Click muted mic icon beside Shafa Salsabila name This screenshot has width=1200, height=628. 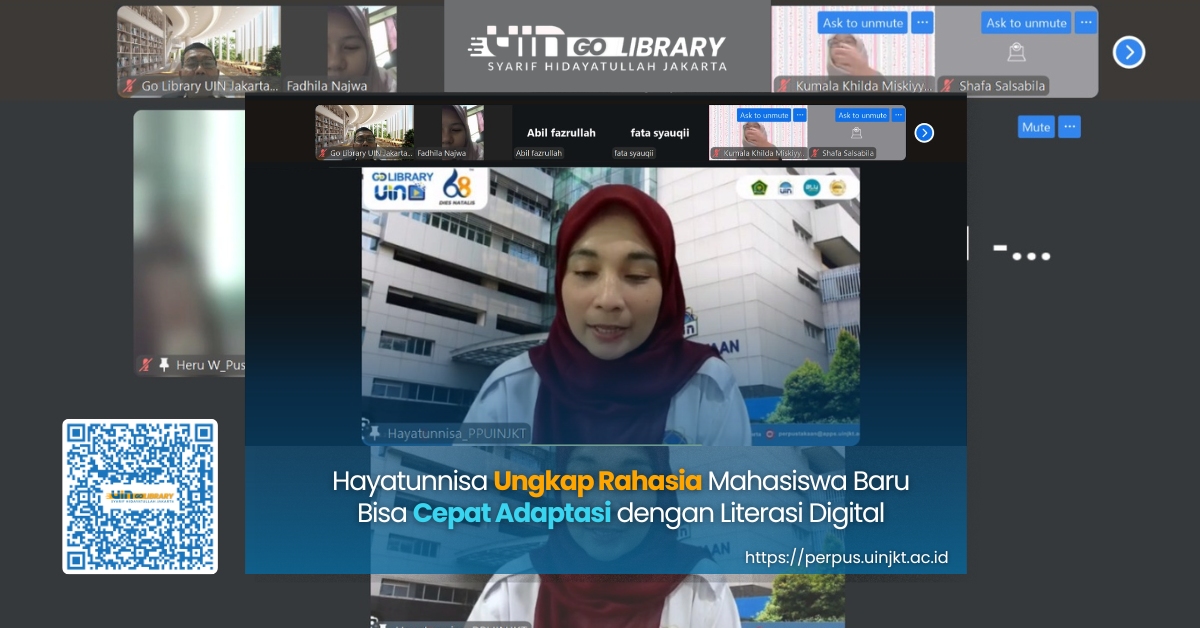pos(946,87)
